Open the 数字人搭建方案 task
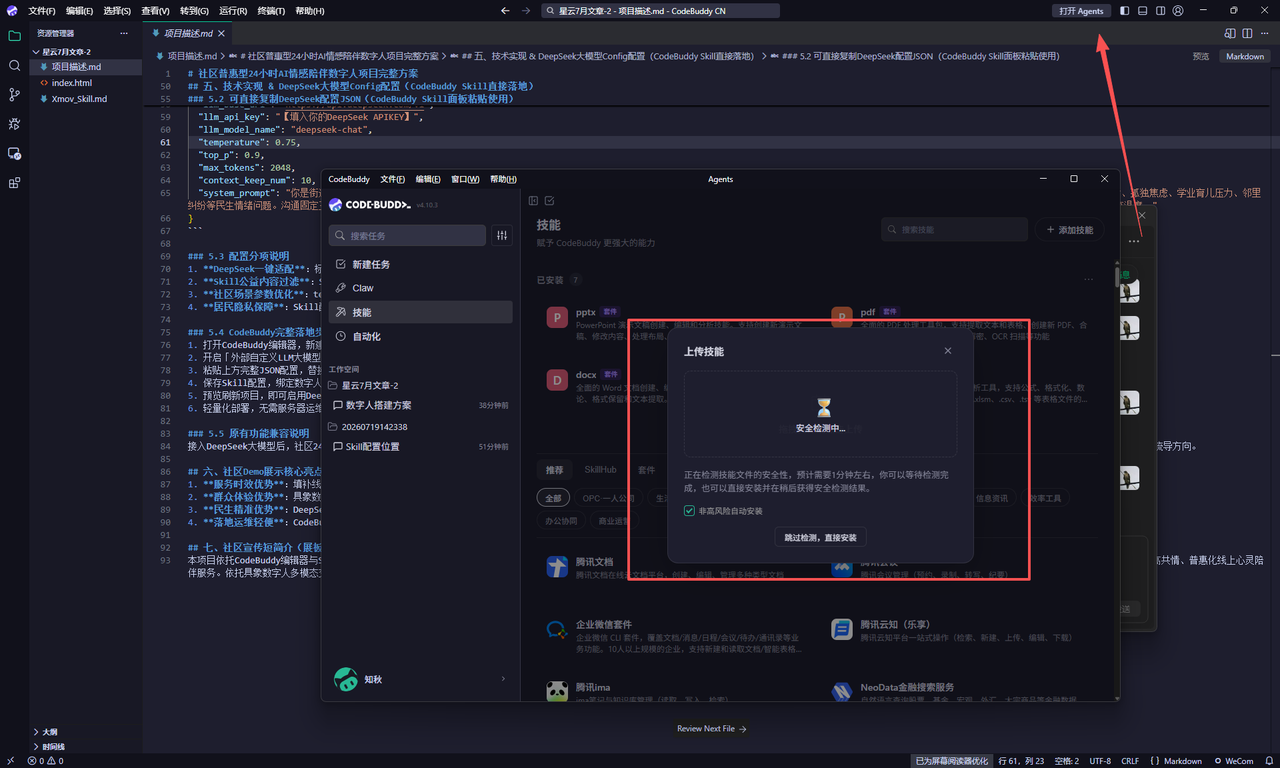The height and width of the screenshot is (768, 1280). [420, 405]
